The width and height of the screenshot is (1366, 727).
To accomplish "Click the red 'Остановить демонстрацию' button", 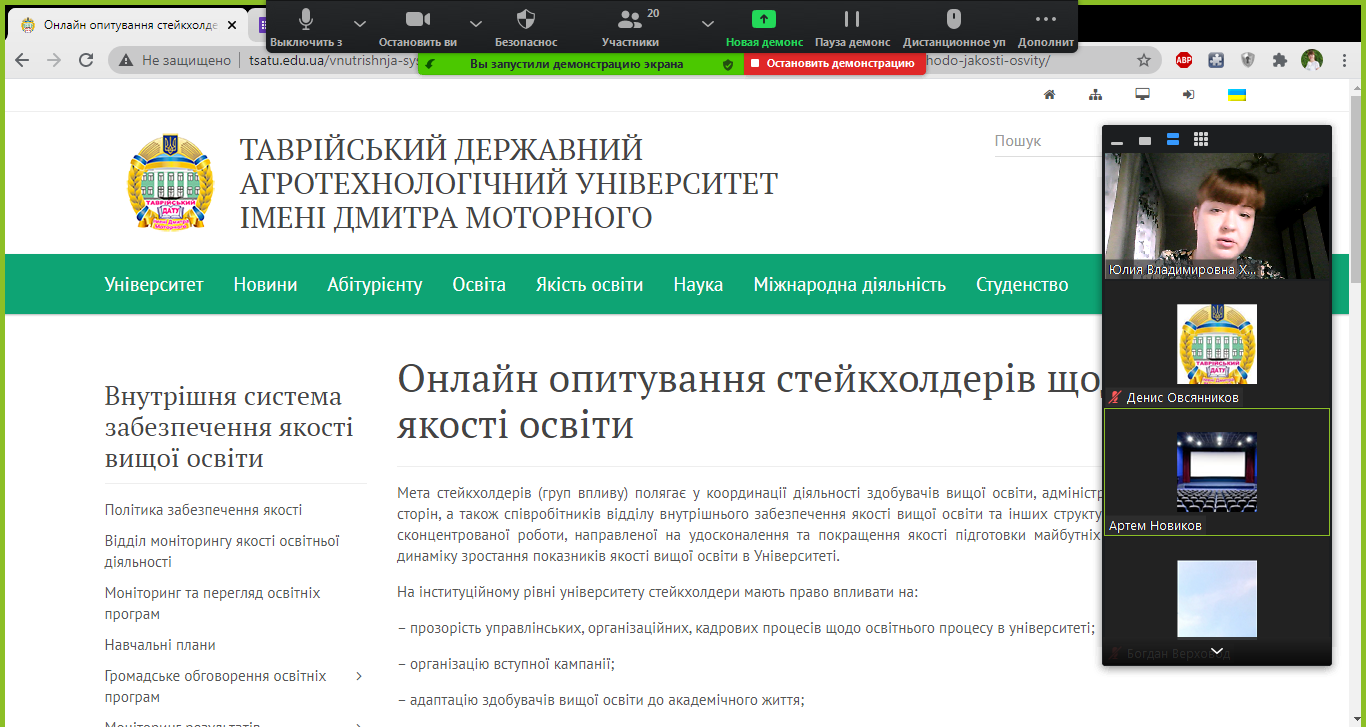I will click(x=834, y=64).
